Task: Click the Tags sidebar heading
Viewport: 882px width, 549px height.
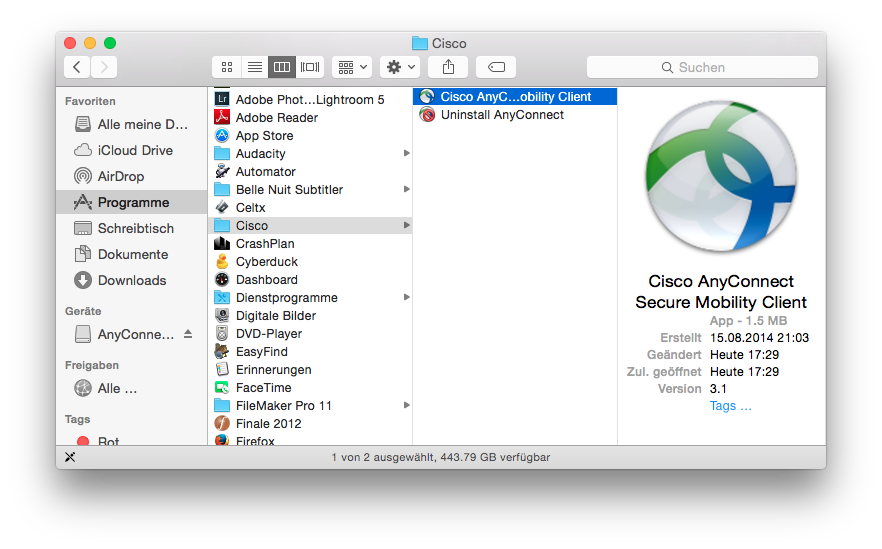Action: pos(78,419)
